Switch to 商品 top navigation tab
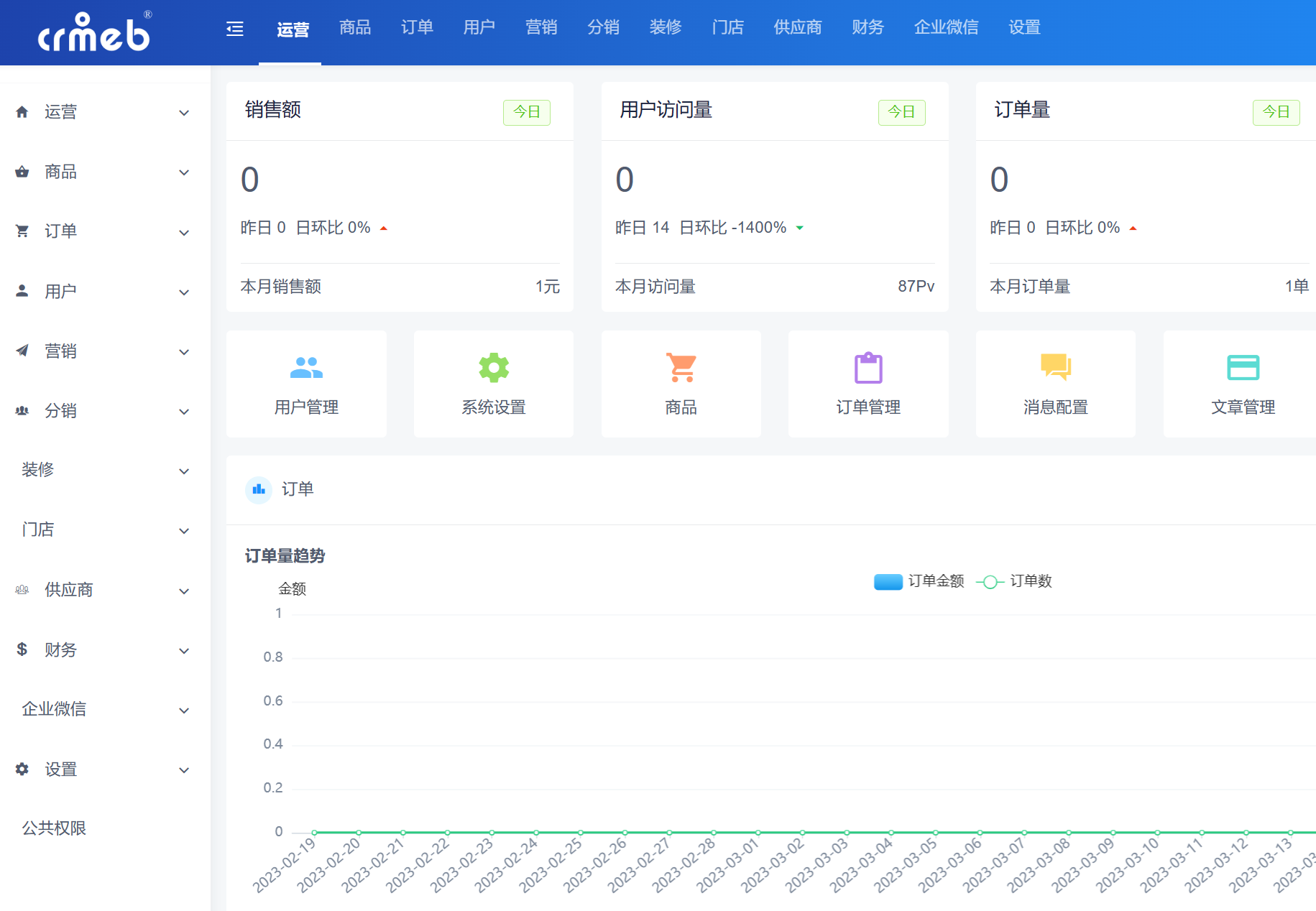The width and height of the screenshot is (1316, 911). (355, 27)
